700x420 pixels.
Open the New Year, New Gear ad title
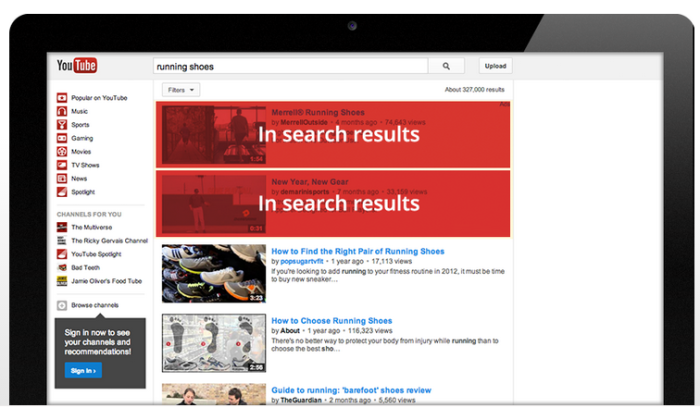point(310,182)
